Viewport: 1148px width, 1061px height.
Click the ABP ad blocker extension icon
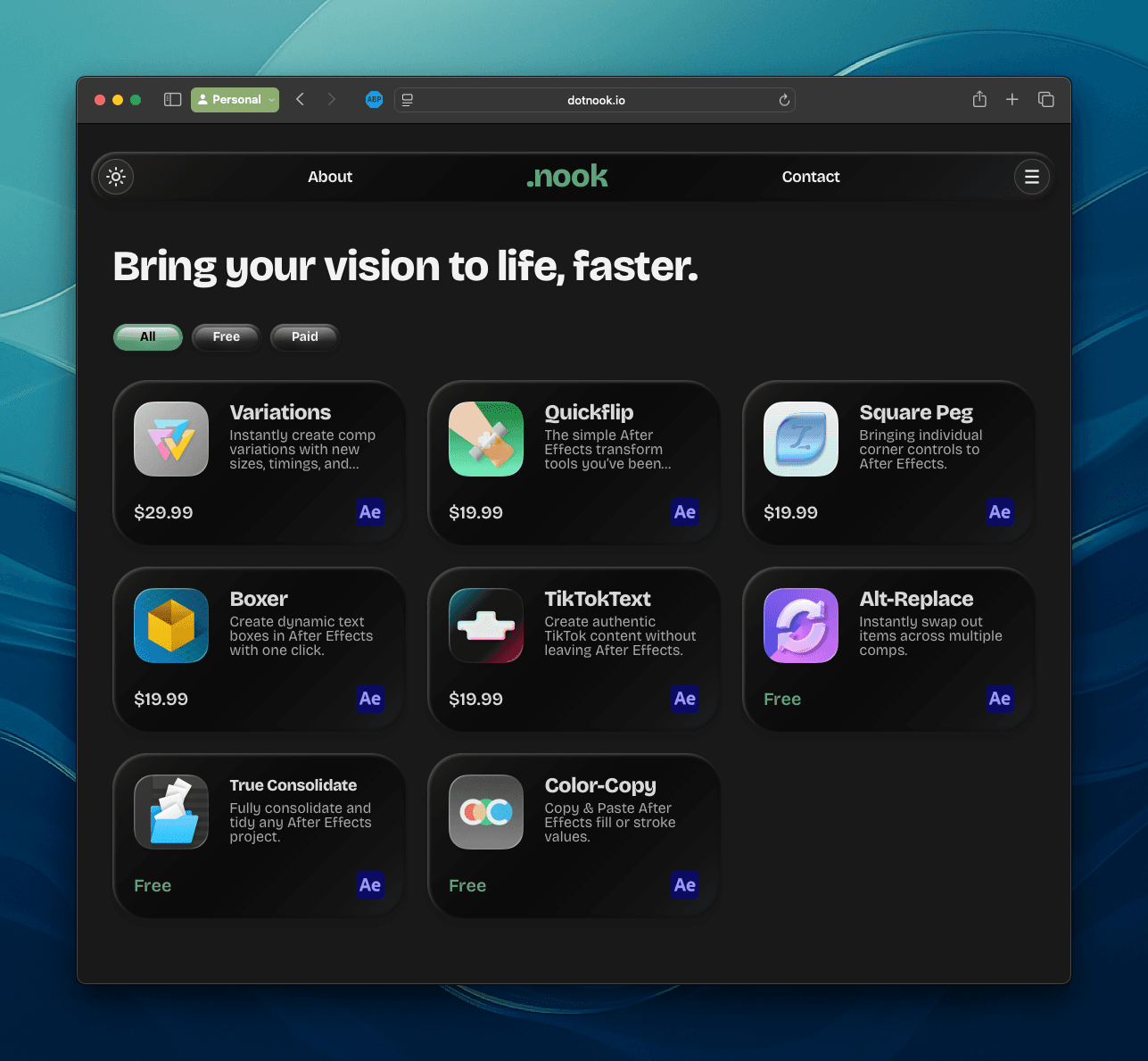pos(375,100)
